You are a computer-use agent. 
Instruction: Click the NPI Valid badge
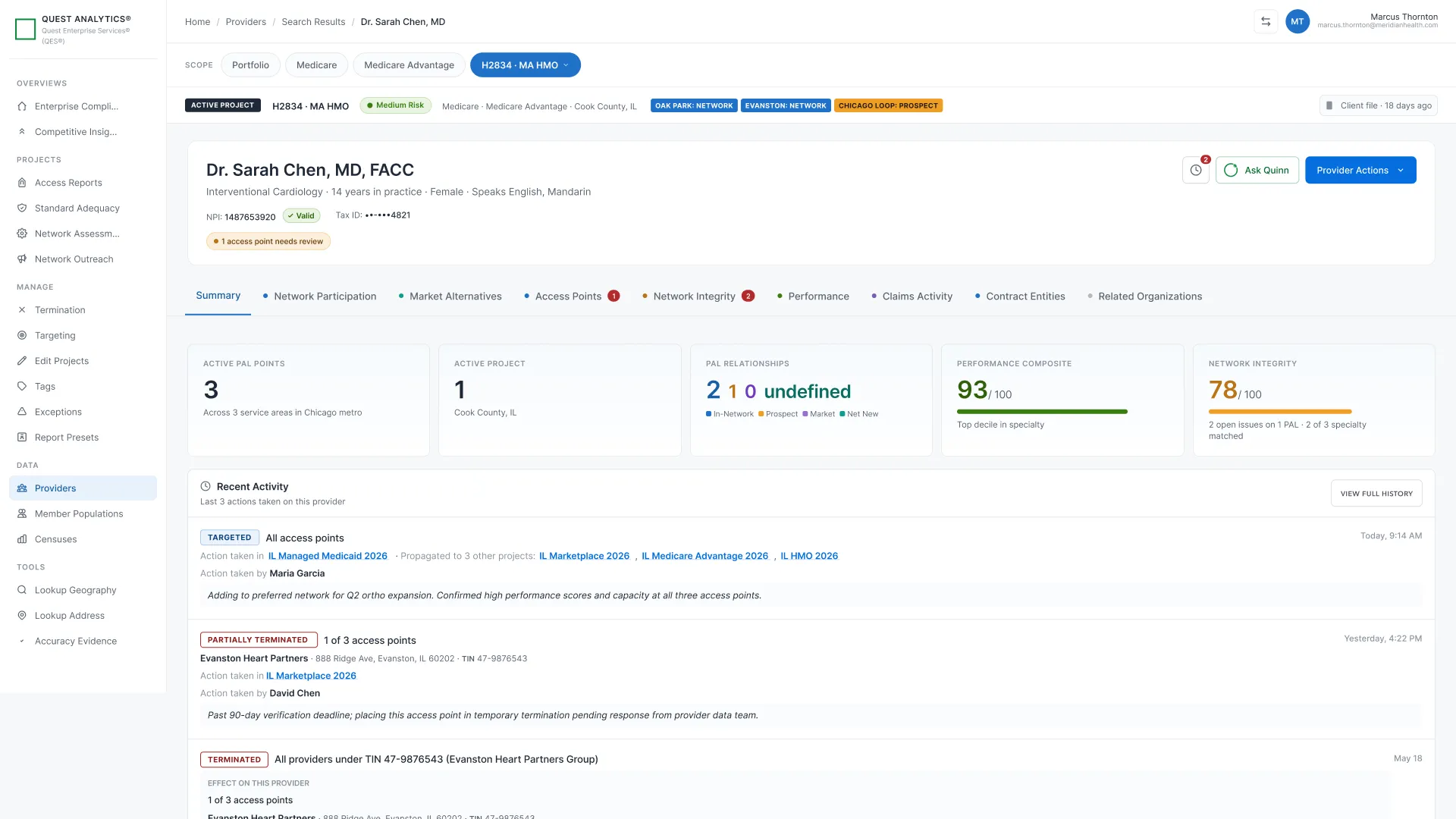point(301,216)
